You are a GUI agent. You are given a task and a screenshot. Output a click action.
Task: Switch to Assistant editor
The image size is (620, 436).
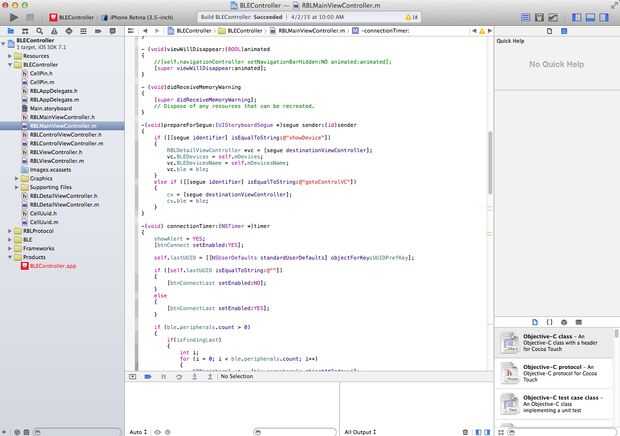(x=539, y=17)
